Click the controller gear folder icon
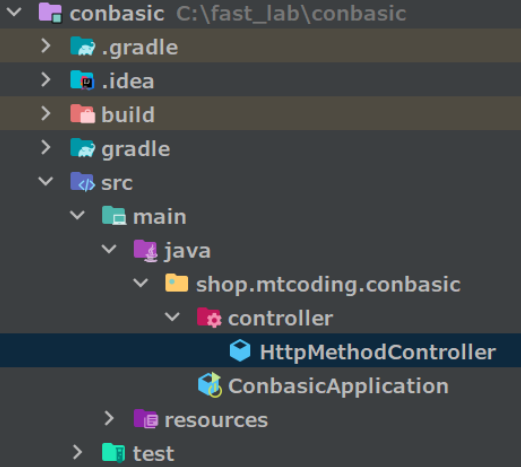Image resolution: width=521 pixels, height=467 pixels. click(x=209, y=318)
